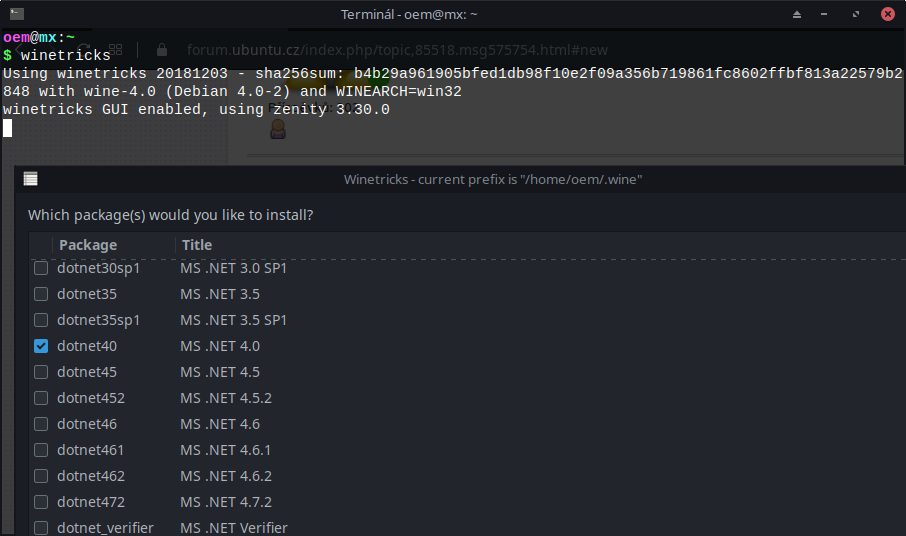Click the 'MS .NET 4.6.2' title text
The height and width of the screenshot is (536, 906).
(x=226, y=476)
